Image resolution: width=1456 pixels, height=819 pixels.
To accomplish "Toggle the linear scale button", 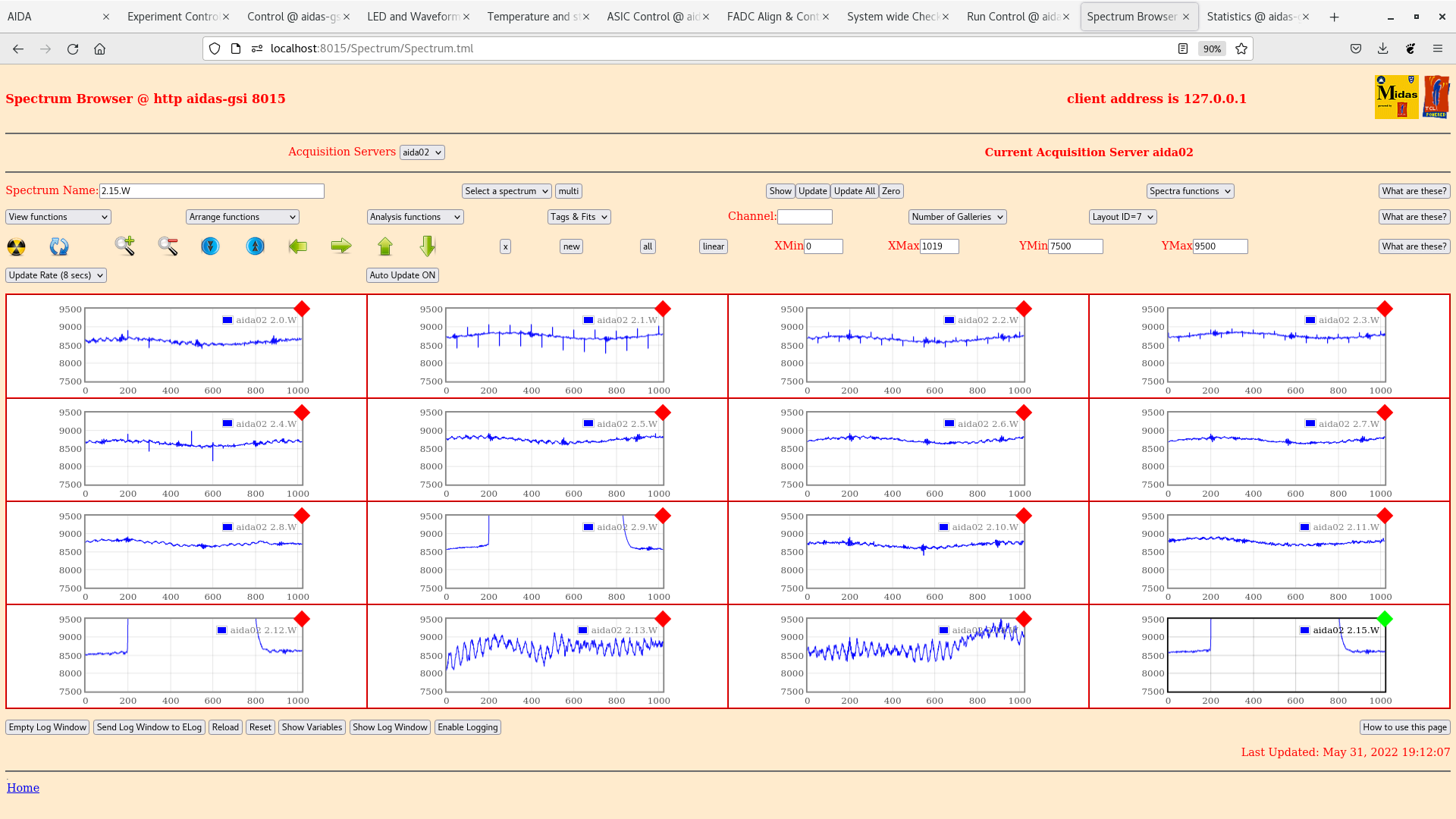I will 713,246.
